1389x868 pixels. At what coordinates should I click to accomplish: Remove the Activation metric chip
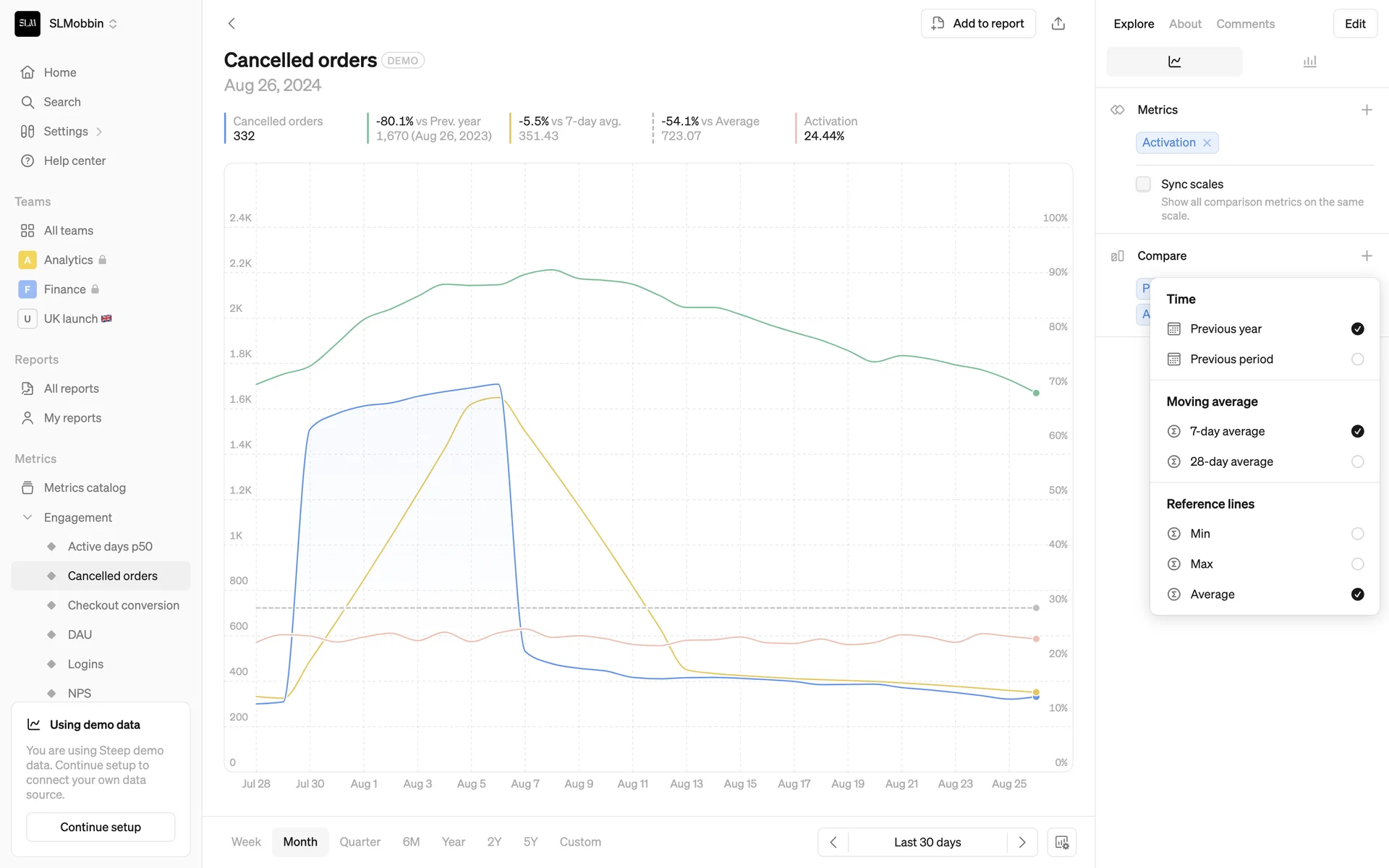point(1207,143)
